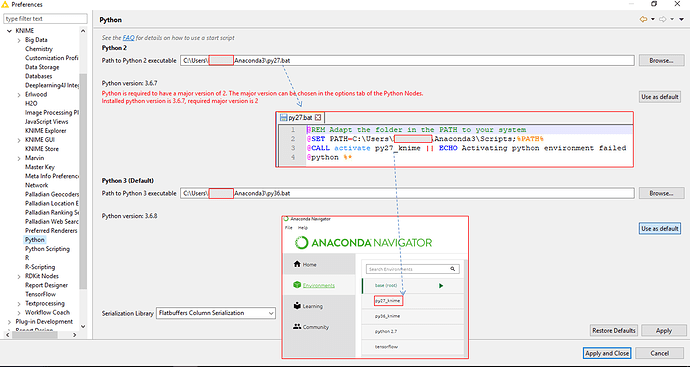Open Python Scripting preference page
This screenshot has height=367, width=690.
(47, 249)
